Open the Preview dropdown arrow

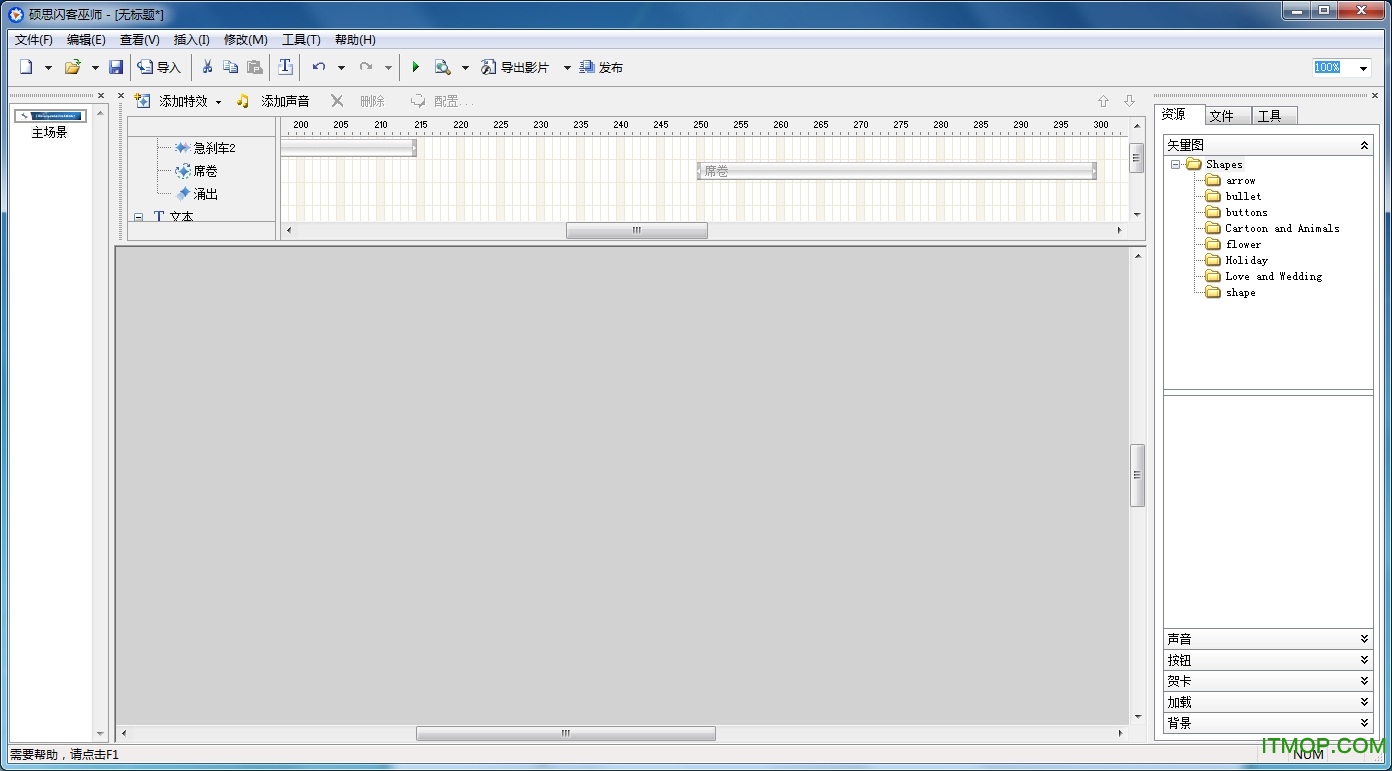point(465,68)
